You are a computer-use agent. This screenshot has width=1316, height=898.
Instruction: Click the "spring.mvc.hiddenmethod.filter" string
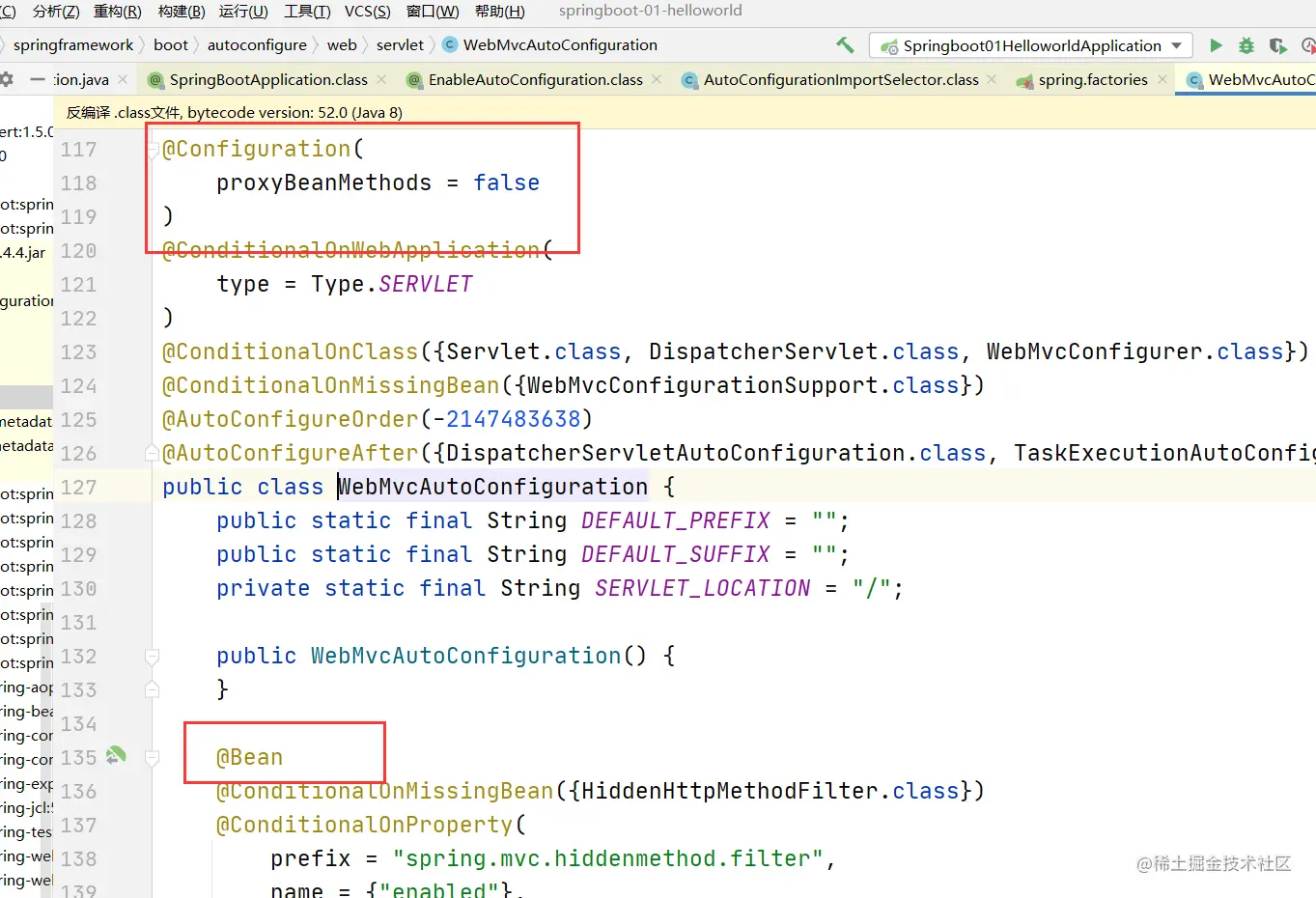pos(607,858)
